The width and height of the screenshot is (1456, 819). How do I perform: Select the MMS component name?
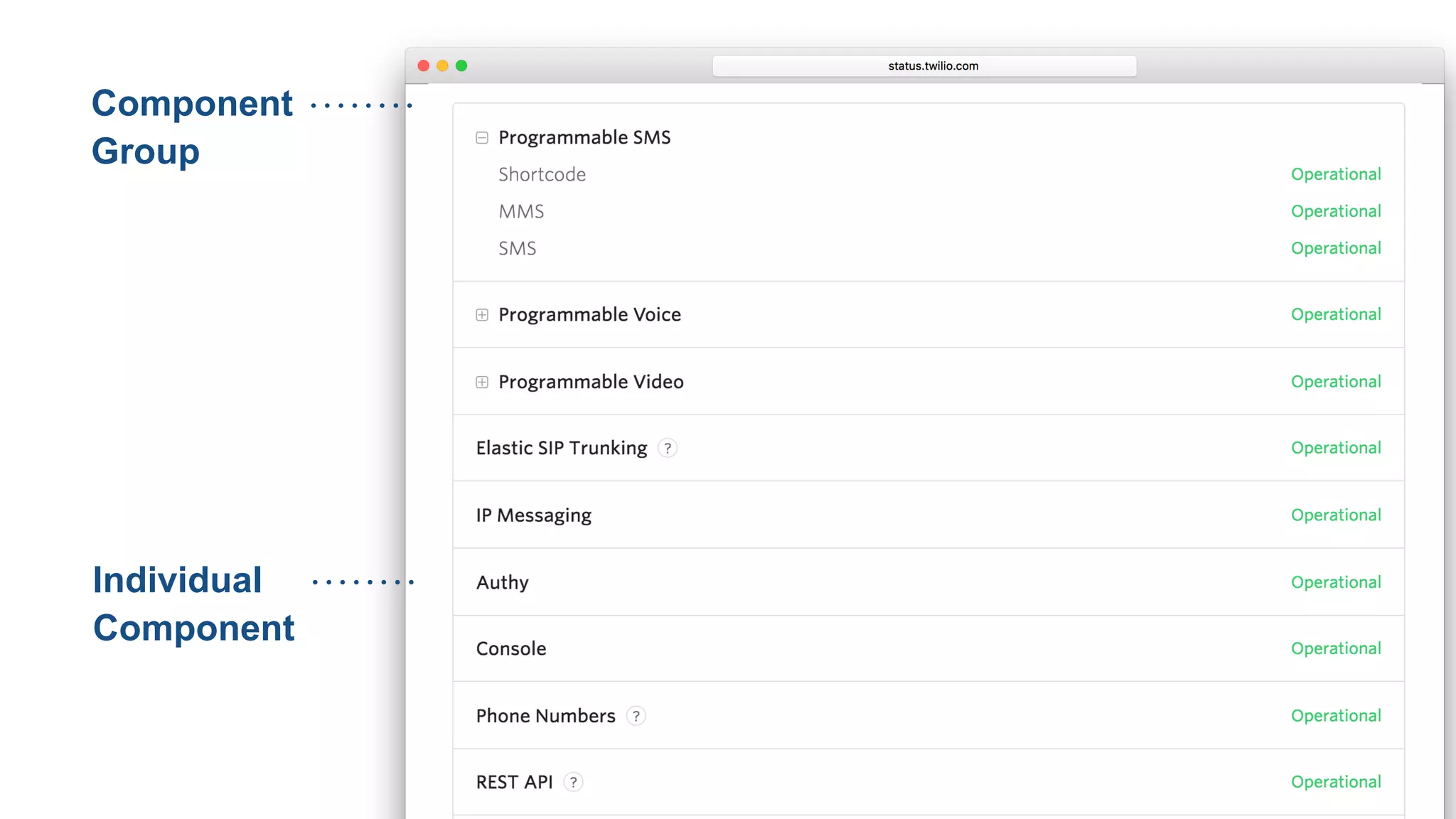521,212
